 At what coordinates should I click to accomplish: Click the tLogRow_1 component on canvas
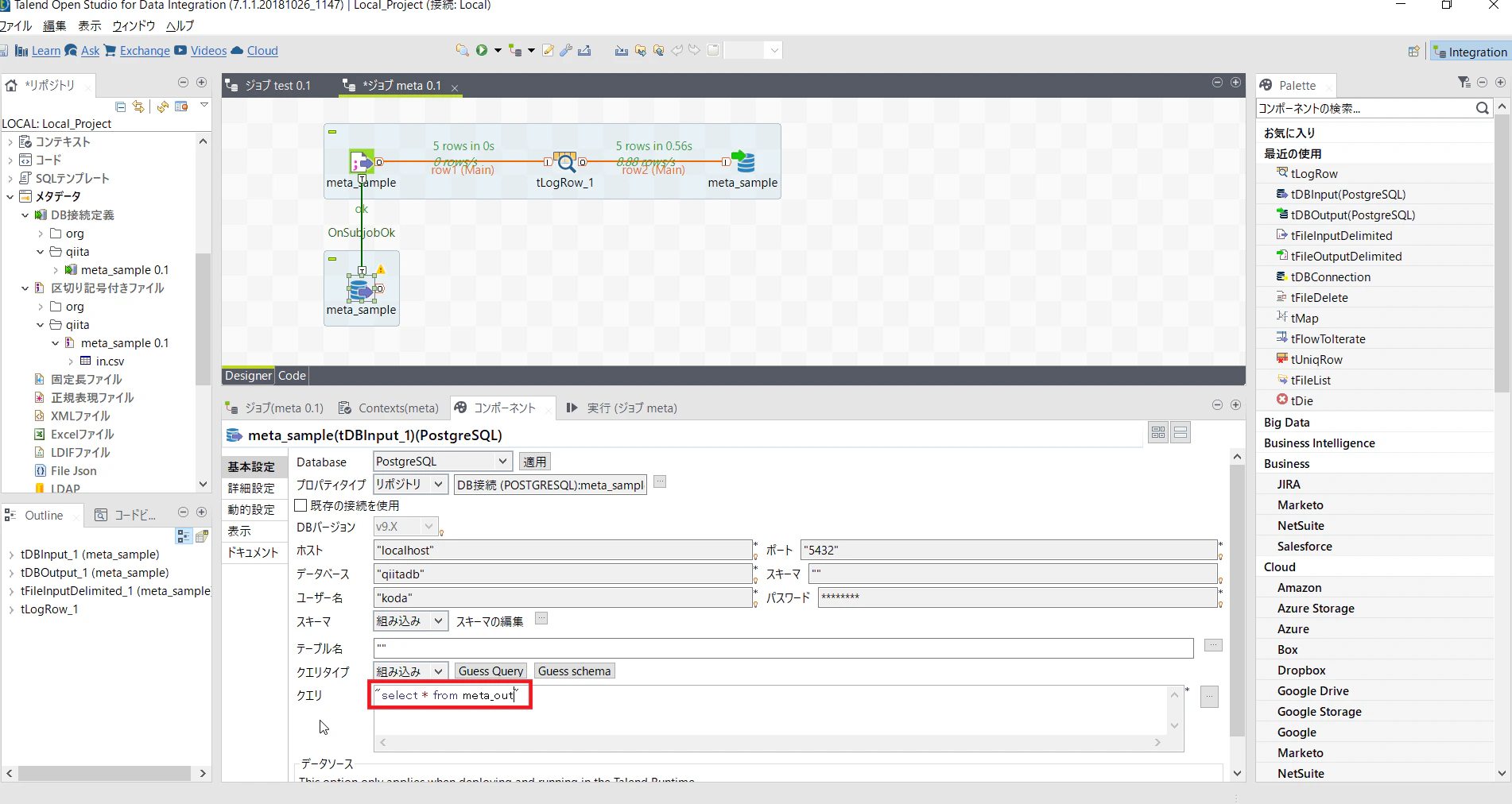[564, 162]
